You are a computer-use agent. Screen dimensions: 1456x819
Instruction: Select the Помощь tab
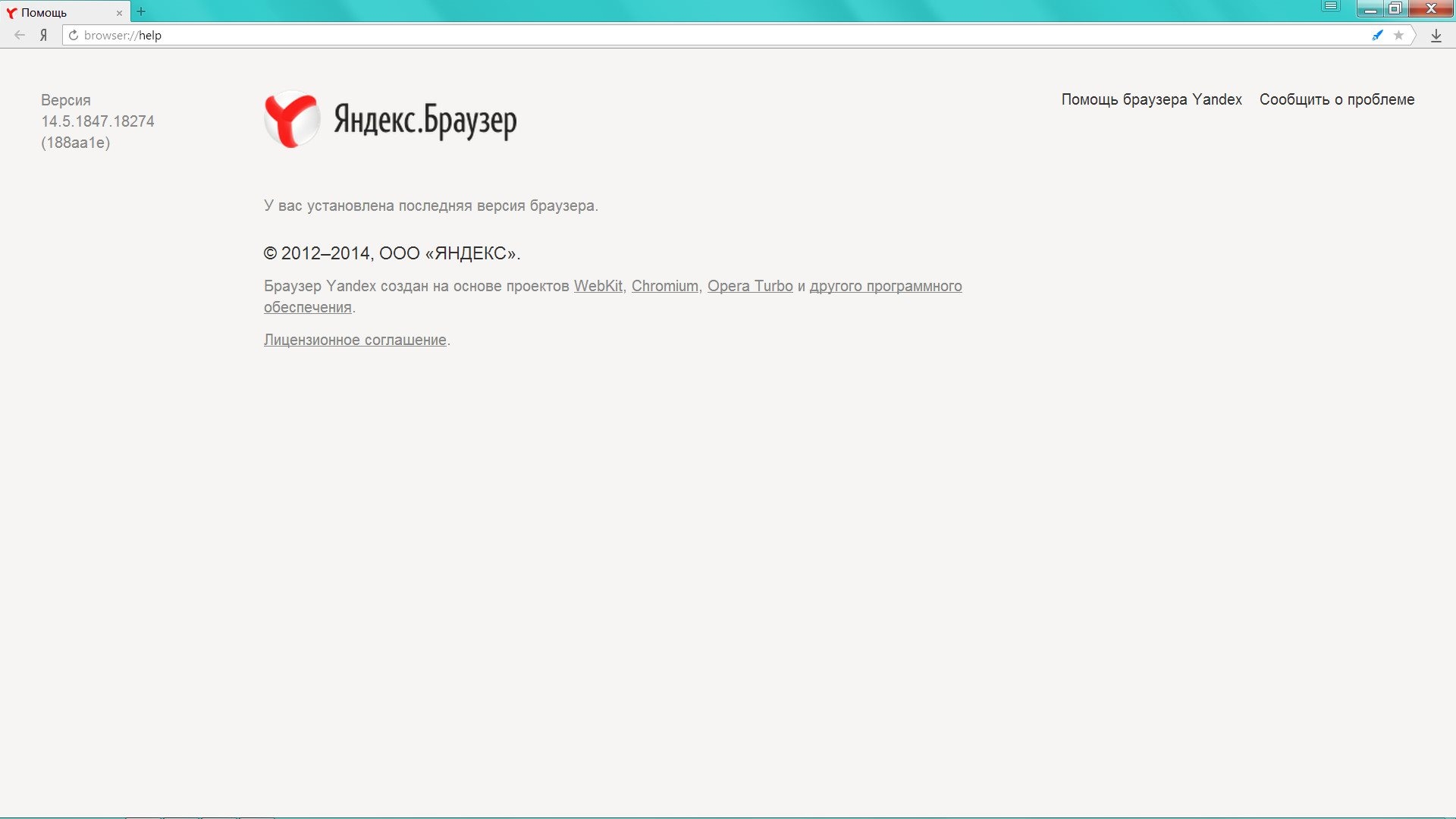pyautogui.click(x=64, y=12)
